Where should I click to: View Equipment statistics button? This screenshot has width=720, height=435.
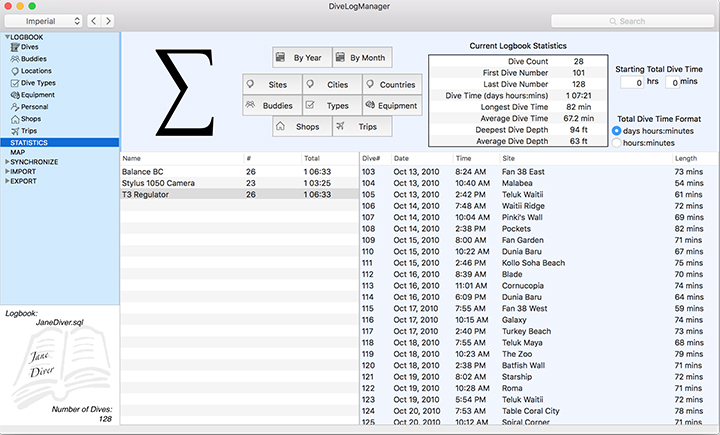click(391, 105)
